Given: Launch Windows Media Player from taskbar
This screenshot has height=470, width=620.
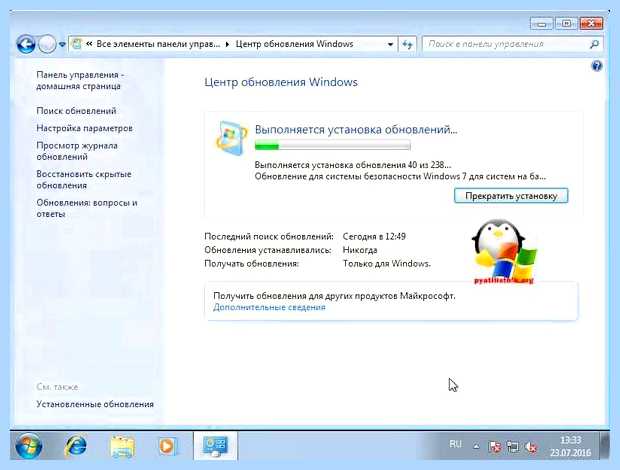Looking at the screenshot, I should coord(168,446).
